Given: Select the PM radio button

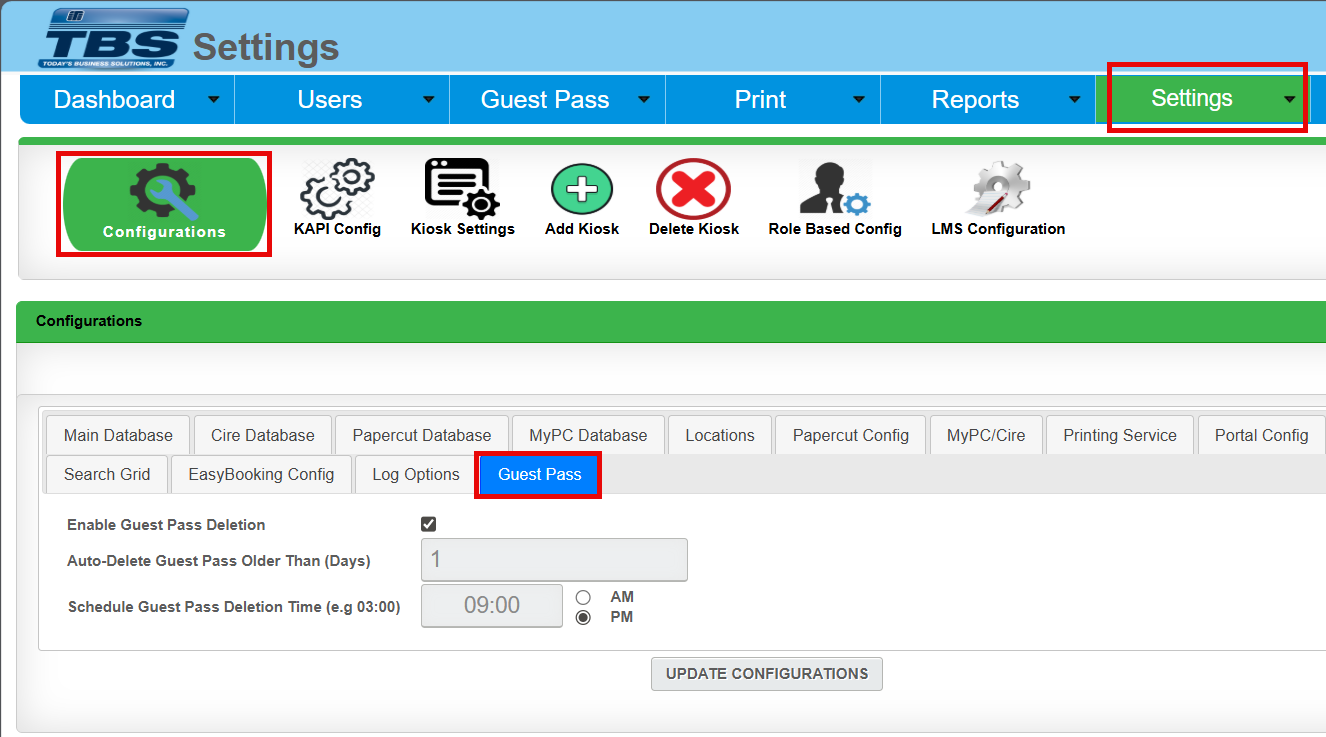Looking at the screenshot, I should pos(583,617).
